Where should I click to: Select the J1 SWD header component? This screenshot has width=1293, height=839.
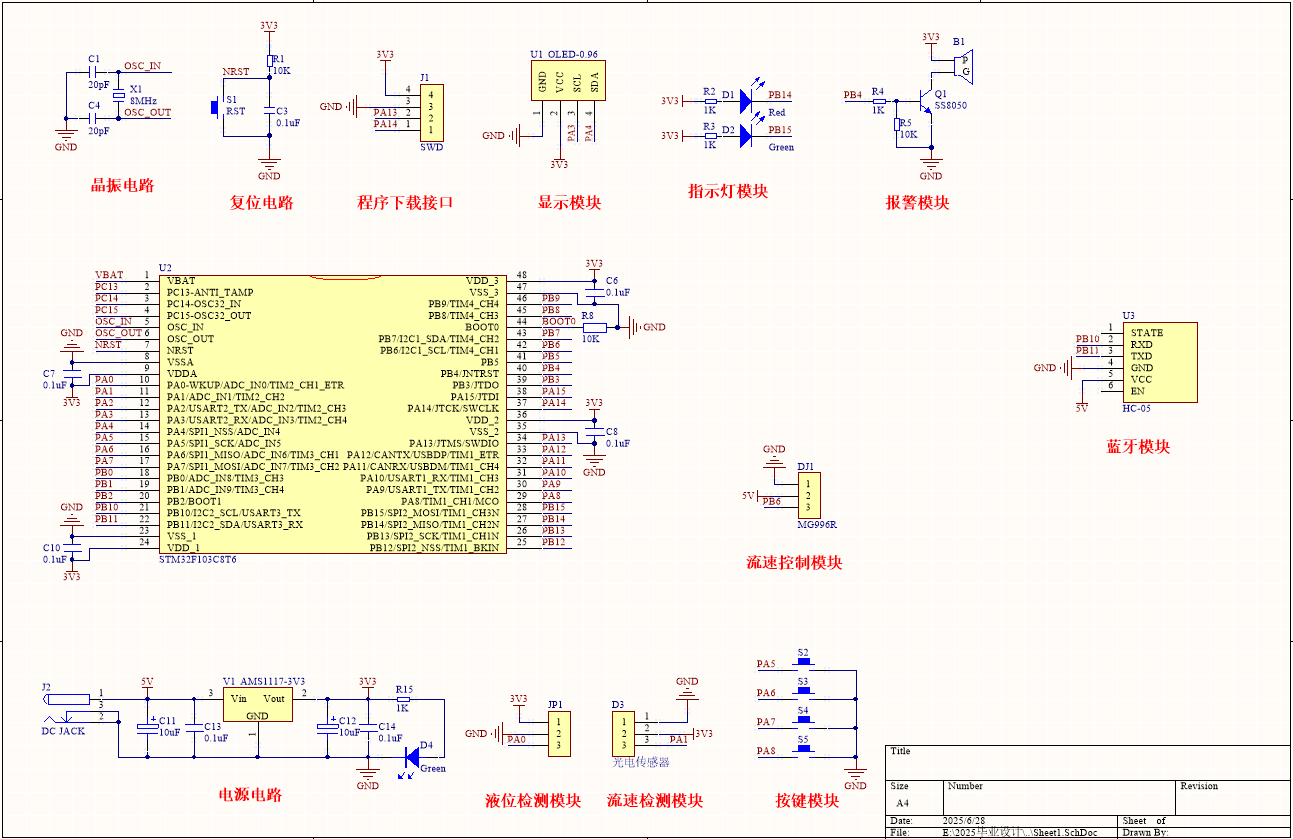click(x=431, y=112)
